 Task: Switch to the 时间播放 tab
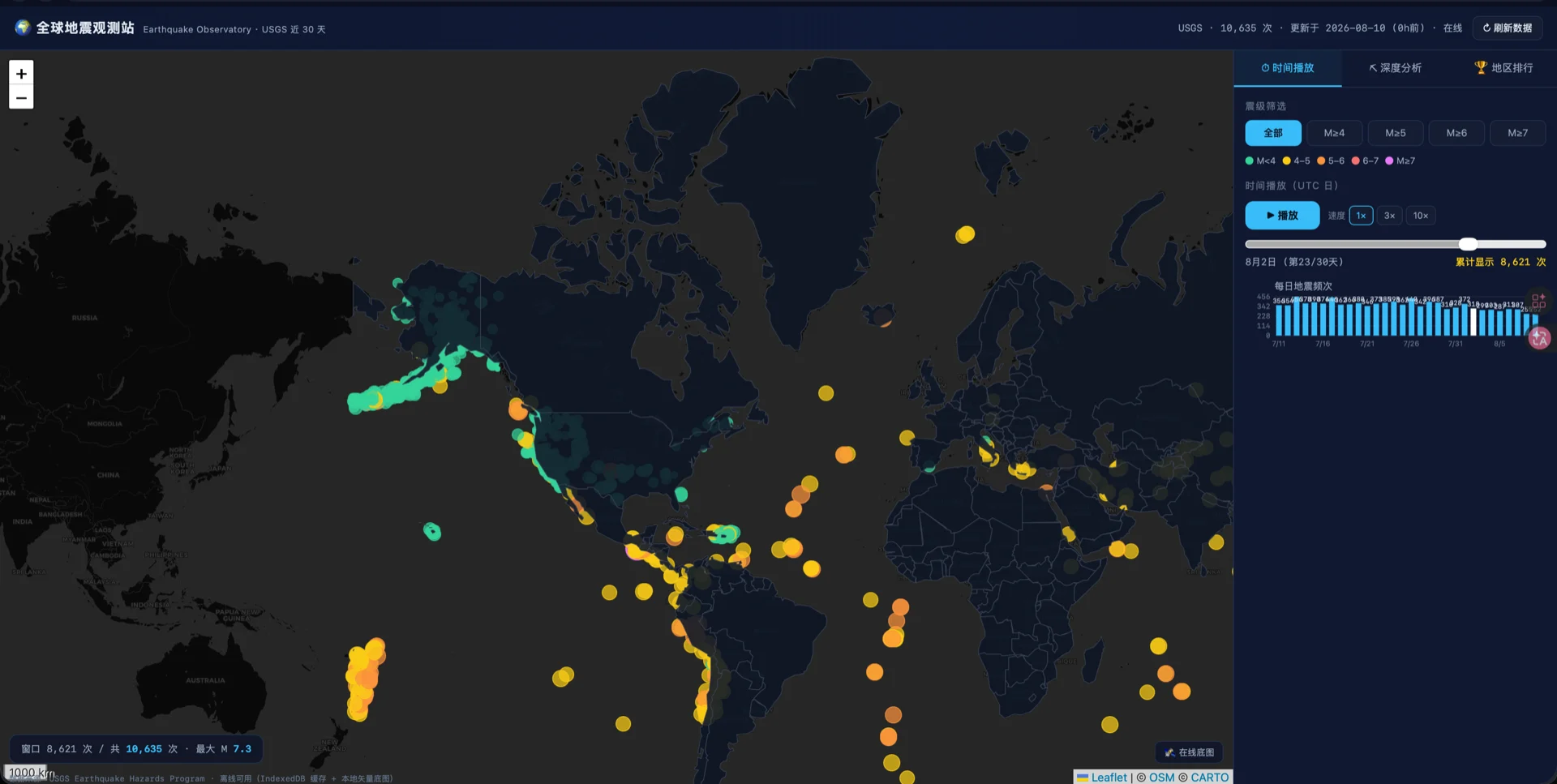coord(1288,68)
